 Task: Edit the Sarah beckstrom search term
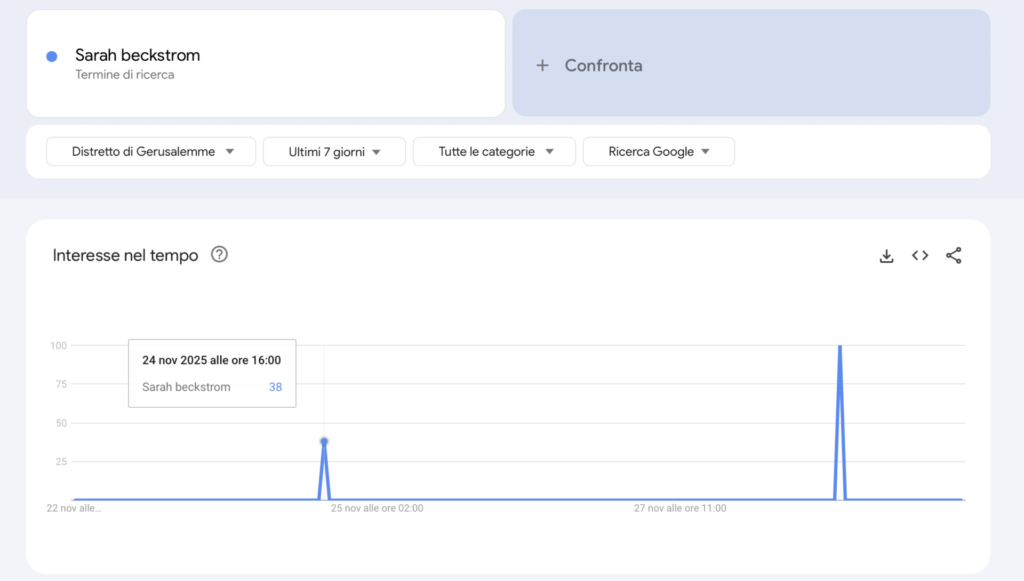138,55
